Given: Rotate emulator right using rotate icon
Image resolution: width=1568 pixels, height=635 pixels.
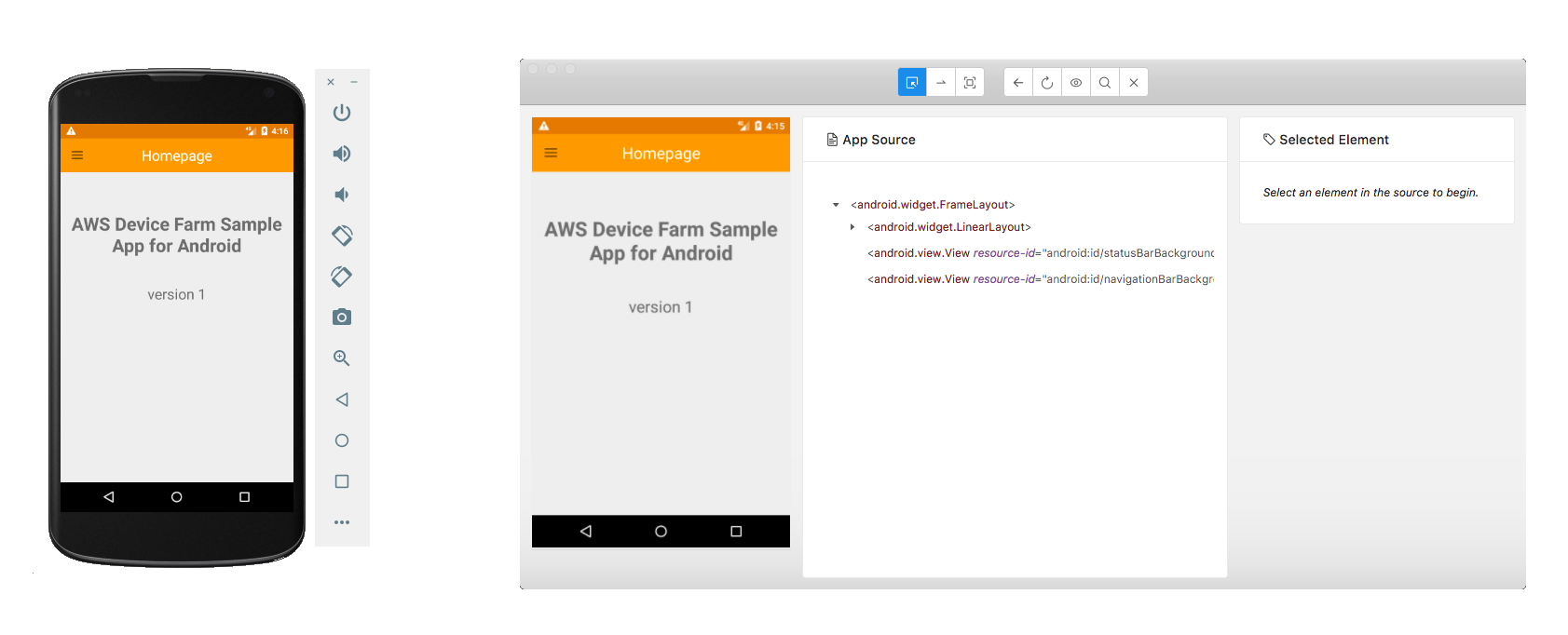Looking at the screenshot, I should (342, 277).
